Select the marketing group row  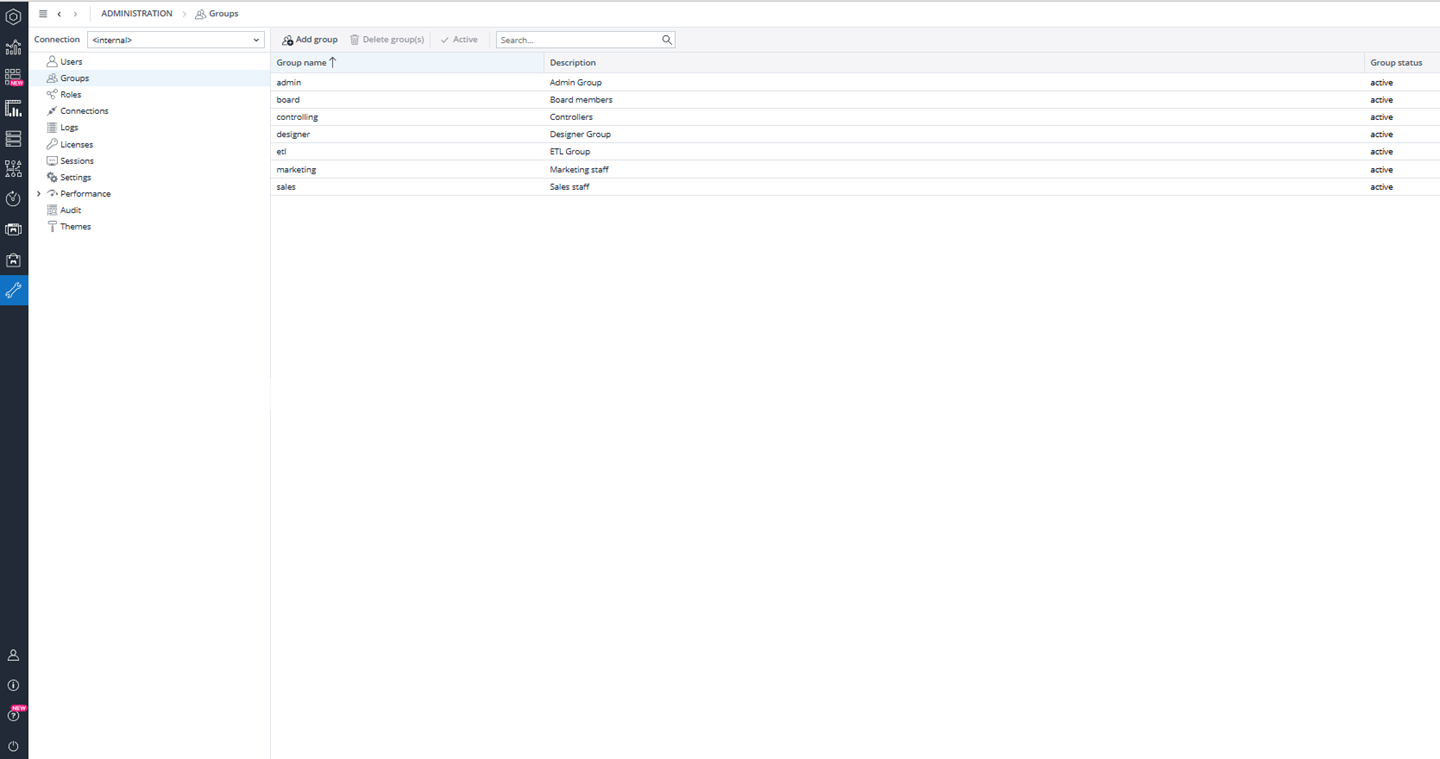pos(296,170)
